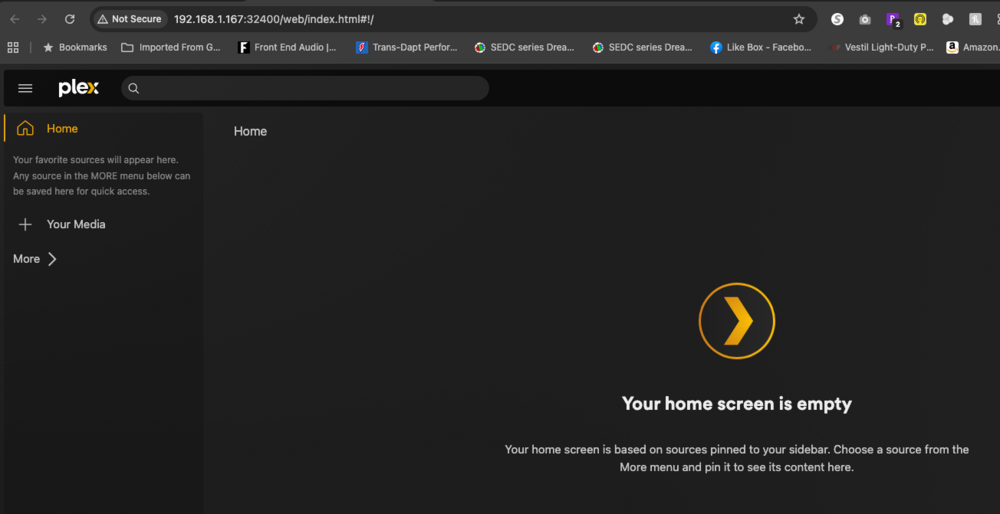Screen dimensions: 1000x514
Task: Click the Home house icon
Action: click(x=25, y=128)
